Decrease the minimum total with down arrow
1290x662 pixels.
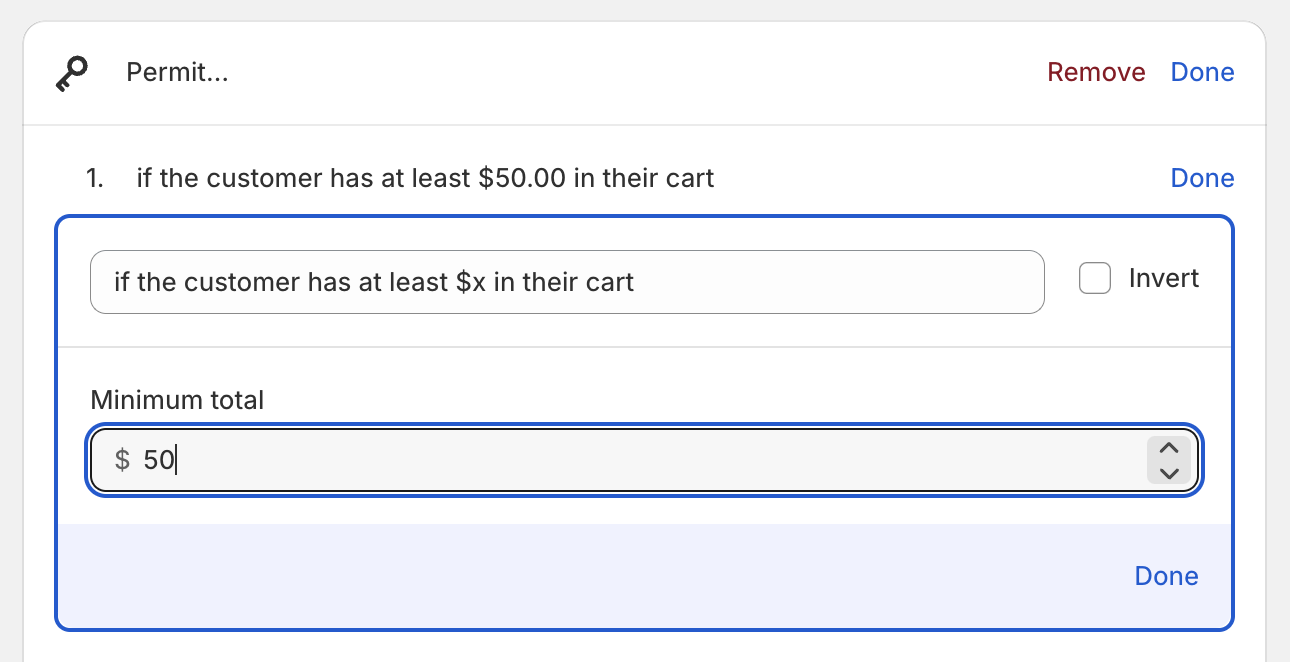click(x=1169, y=472)
